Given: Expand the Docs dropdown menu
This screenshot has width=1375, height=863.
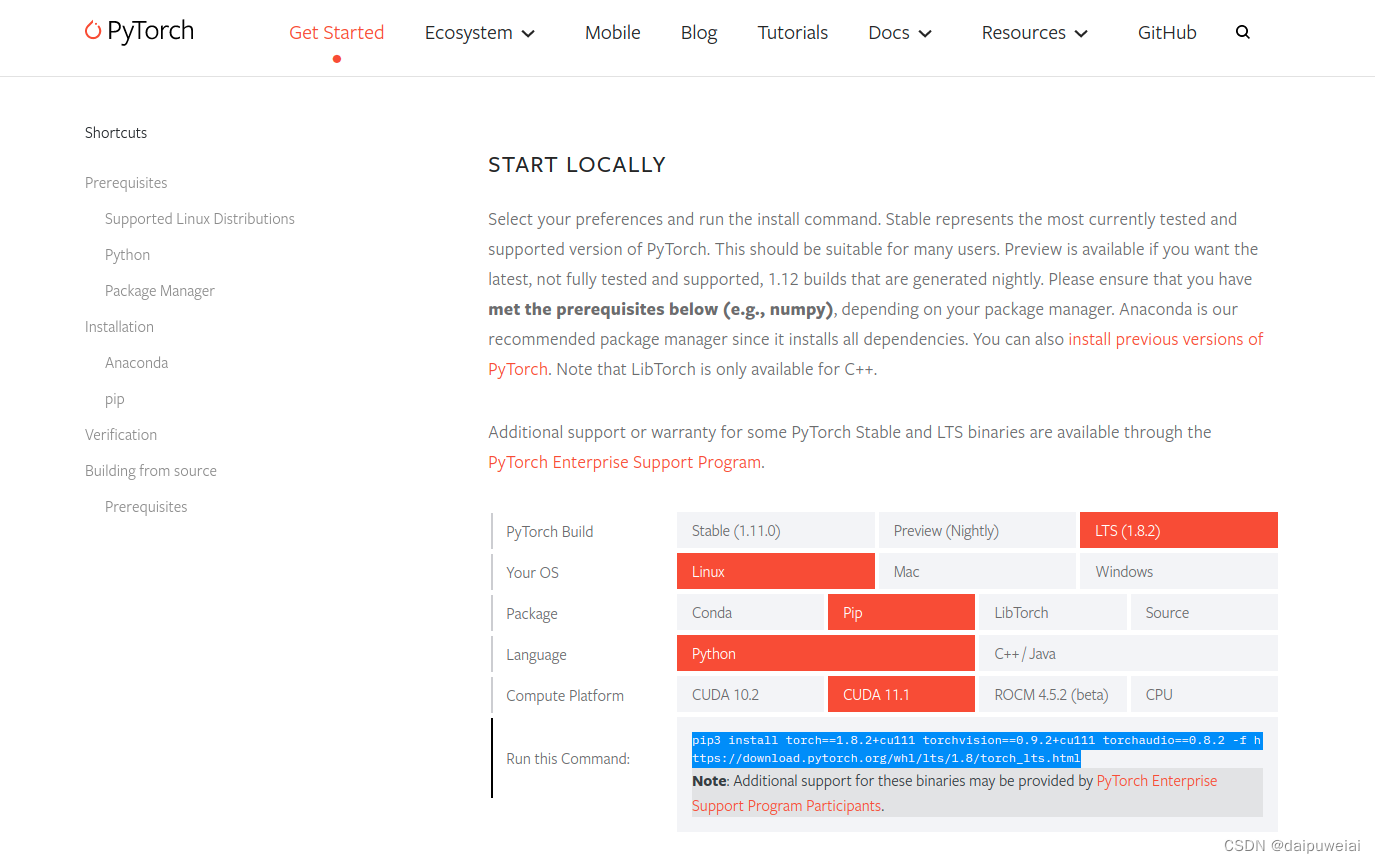Looking at the screenshot, I should tap(900, 32).
